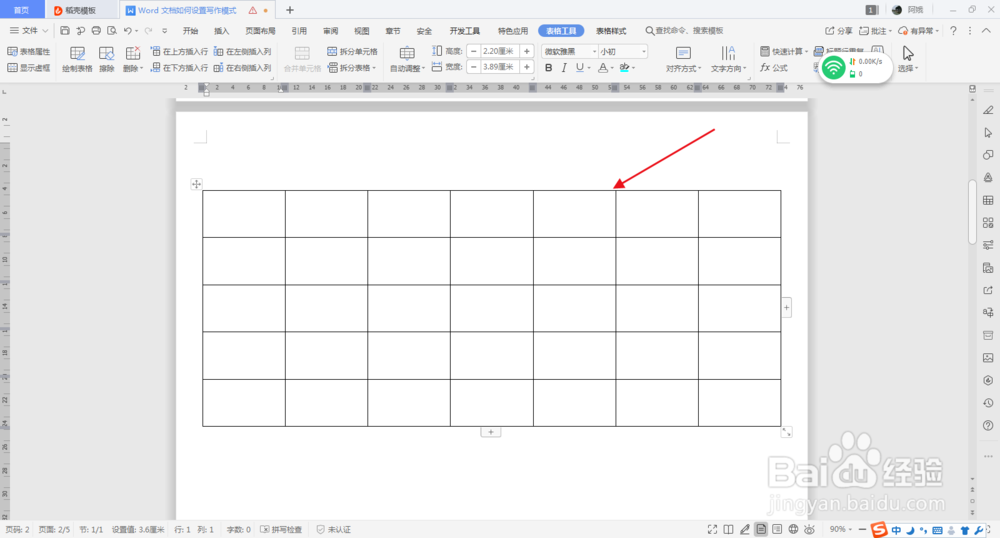Image resolution: width=1000 pixels, height=538 pixels.
Task: Switch to the Home (首页) tab
Action: [x=21, y=10]
